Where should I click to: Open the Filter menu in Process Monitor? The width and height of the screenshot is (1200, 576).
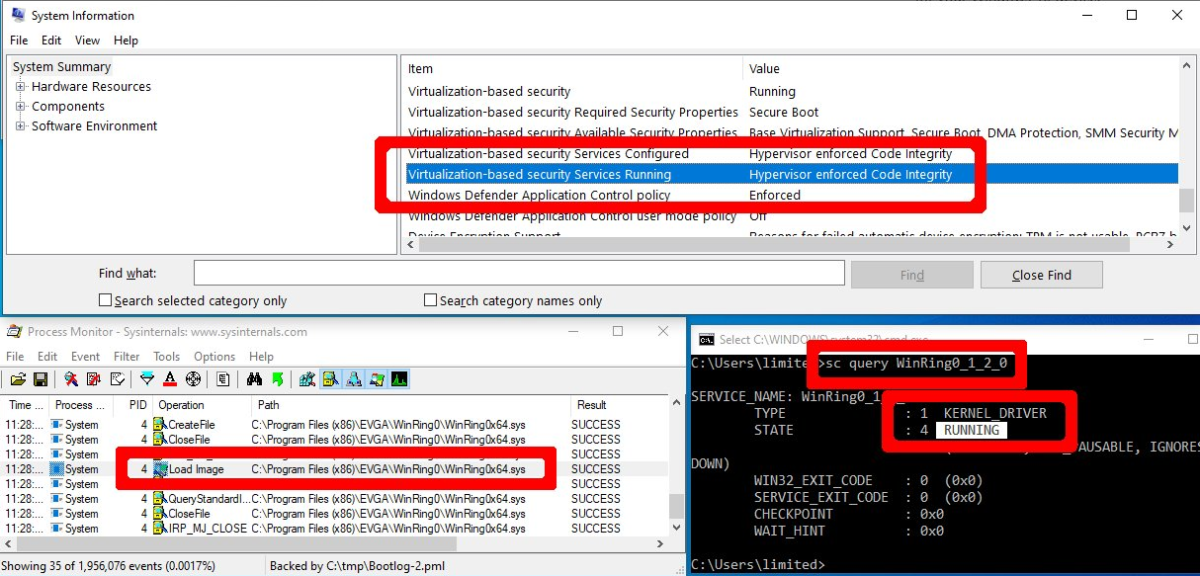click(x=126, y=356)
